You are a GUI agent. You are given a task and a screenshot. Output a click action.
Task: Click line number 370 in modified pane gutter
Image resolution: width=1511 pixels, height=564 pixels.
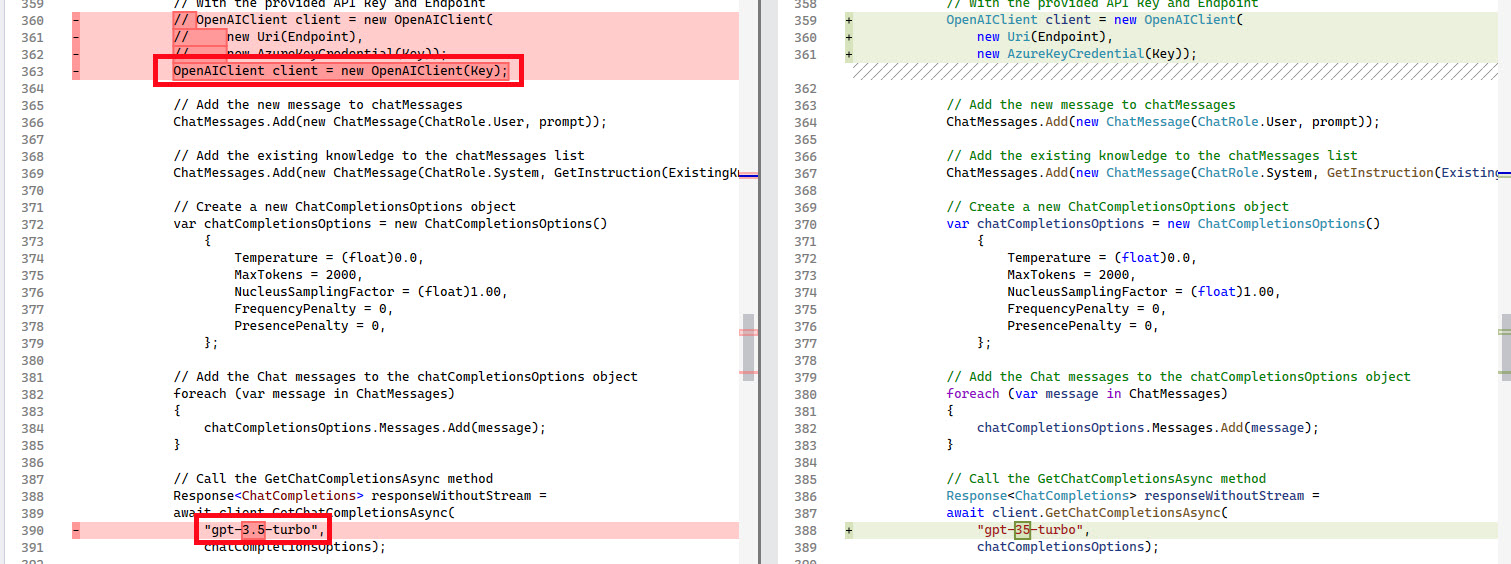805,224
